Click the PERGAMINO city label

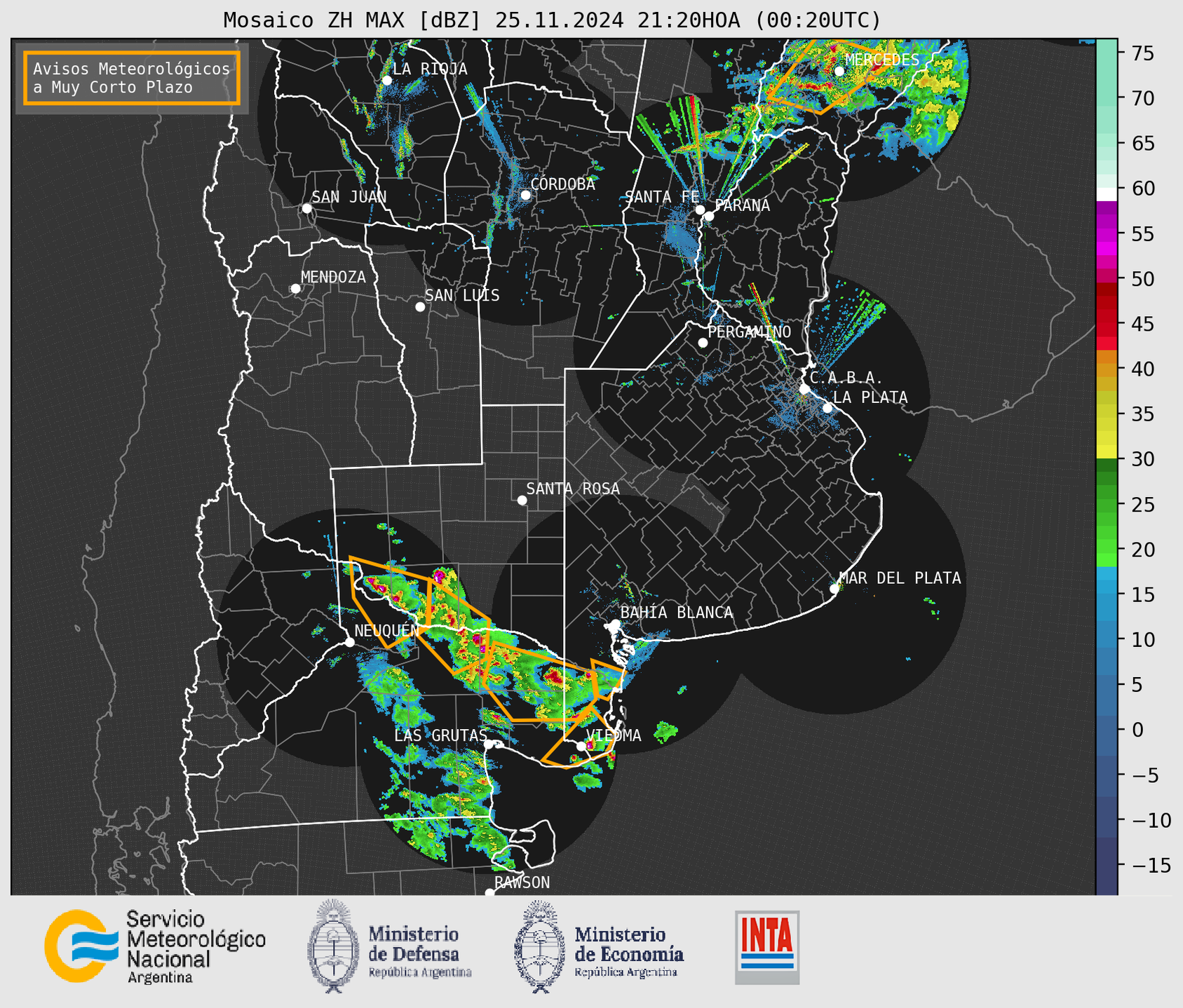pos(749,332)
